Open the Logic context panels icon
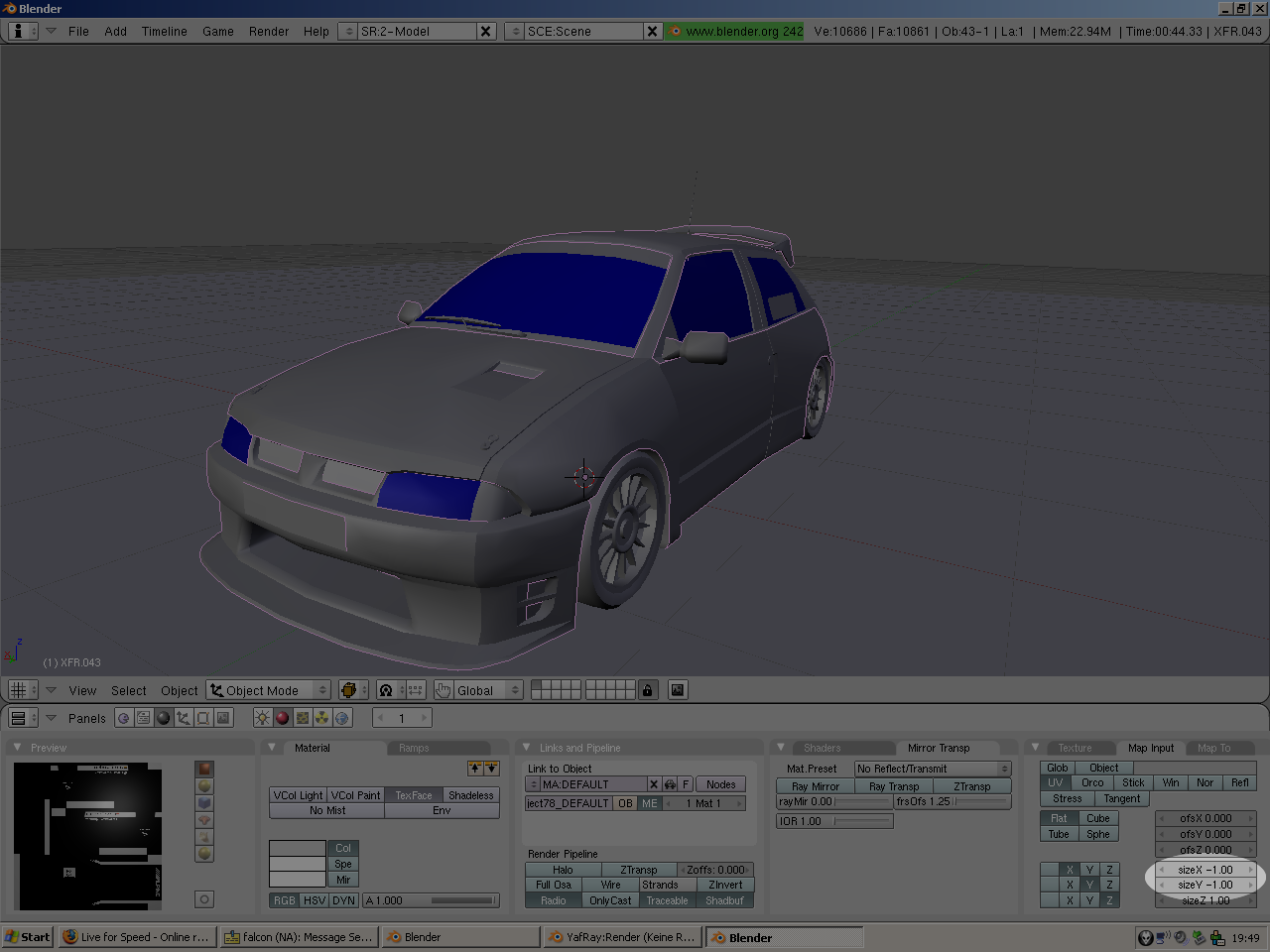This screenshot has width=1270, height=952. (x=124, y=718)
